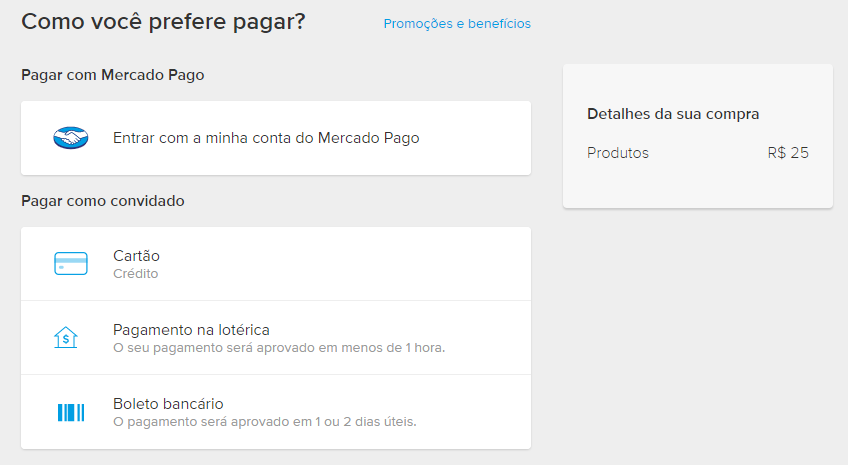Viewport: 848px width, 465px height.
Task: Log in via Entrar com a minha conta
Action: pyautogui.click(x=266, y=138)
